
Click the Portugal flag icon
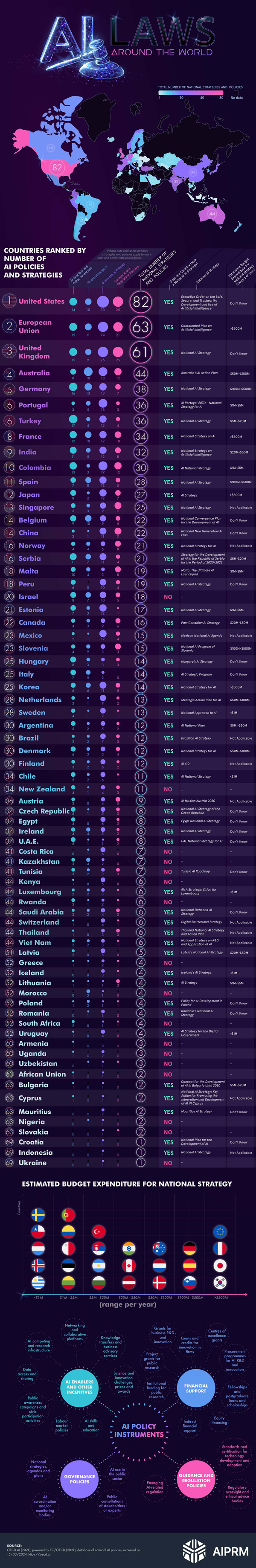point(68,1214)
